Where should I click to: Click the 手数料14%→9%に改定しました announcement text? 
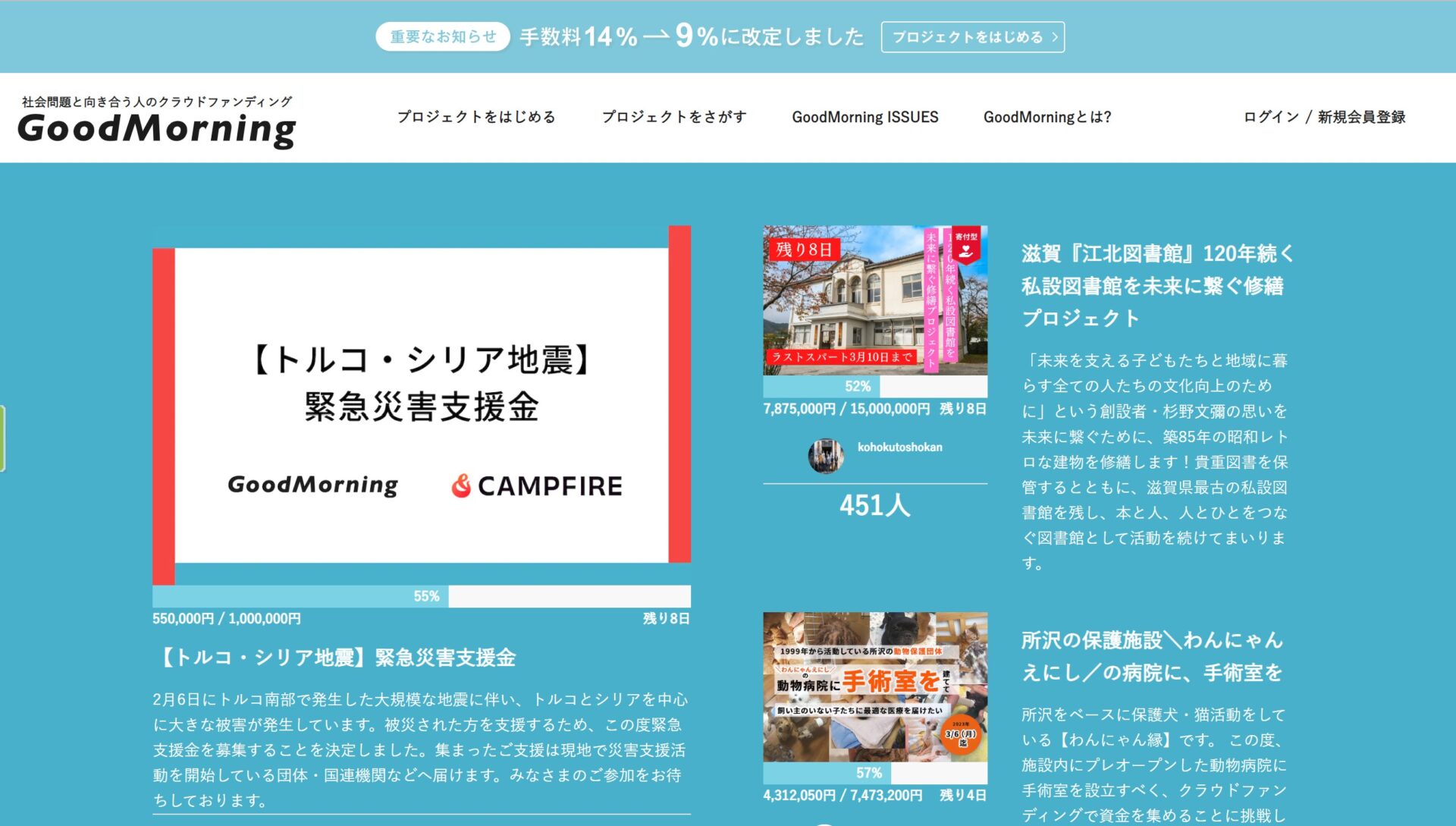point(692,36)
